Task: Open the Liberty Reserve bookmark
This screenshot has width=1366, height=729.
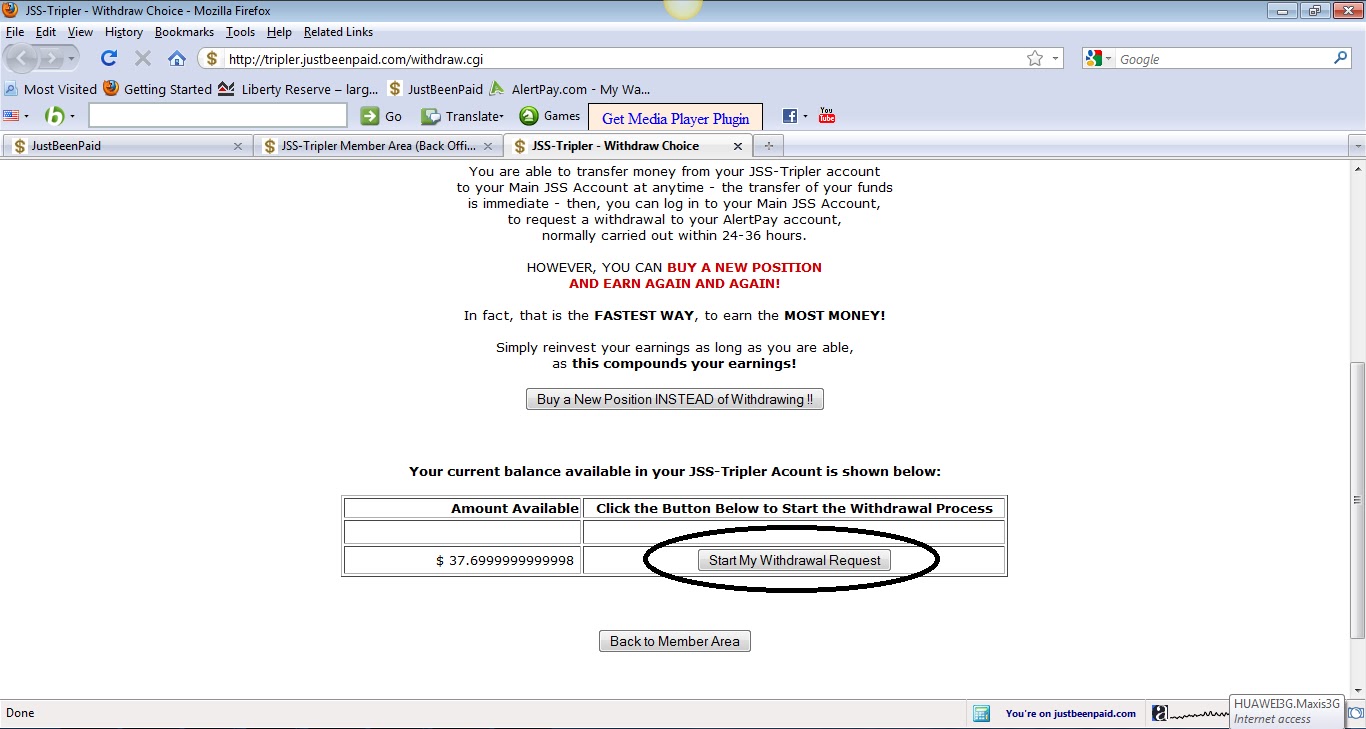Action: pyautogui.click(x=298, y=89)
